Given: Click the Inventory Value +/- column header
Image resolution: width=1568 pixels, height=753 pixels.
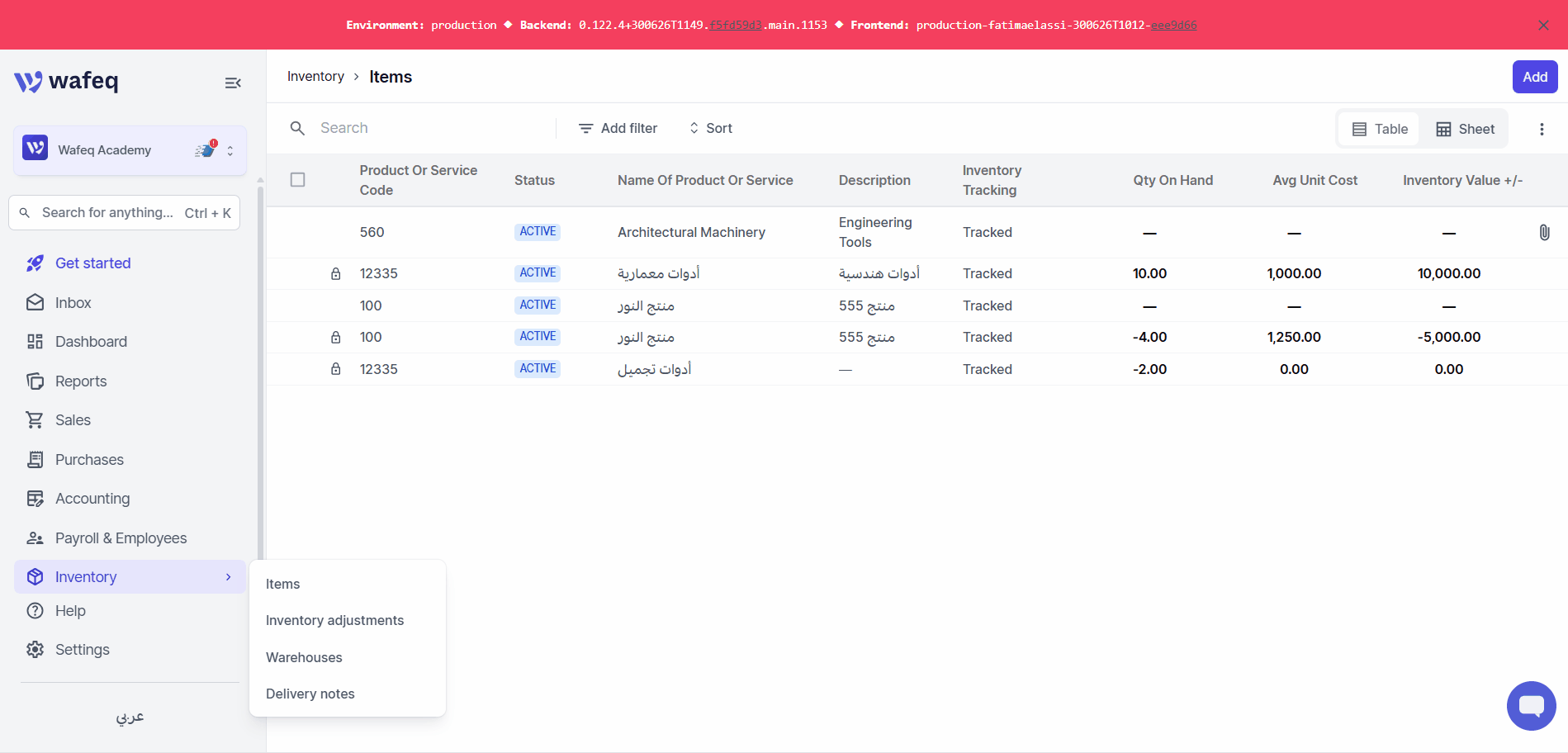Looking at the screenshot, I should [1462, 181].
